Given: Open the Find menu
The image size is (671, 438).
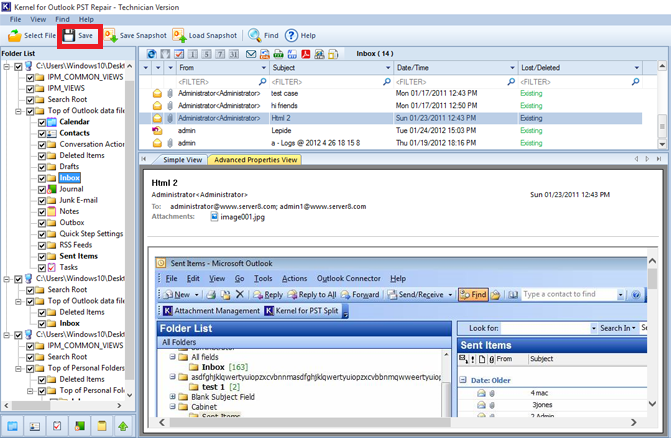Looking at the screenshot, I should pos(62,19).
